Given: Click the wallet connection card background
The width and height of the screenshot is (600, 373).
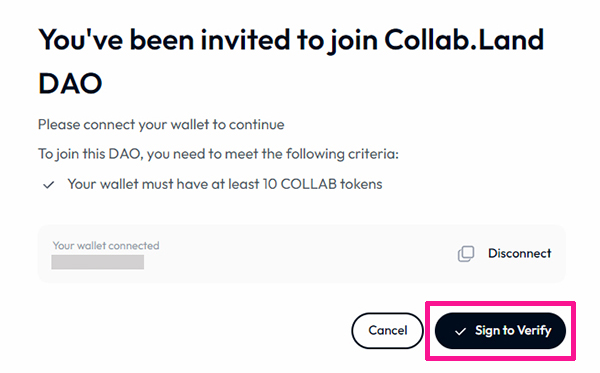Looking at the screenshot, I should pos(302,254).
